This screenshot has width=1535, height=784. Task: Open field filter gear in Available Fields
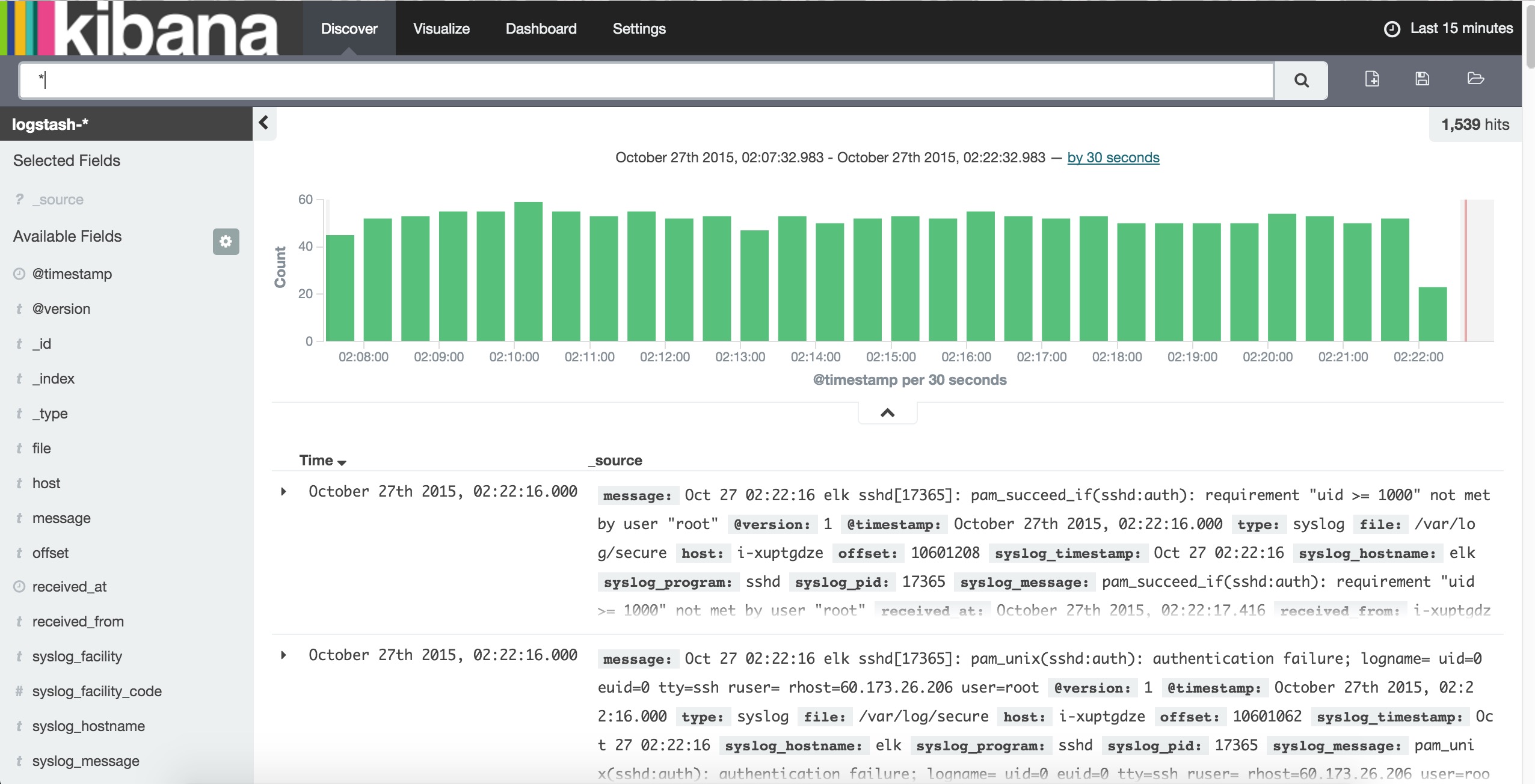click(226, 241)
